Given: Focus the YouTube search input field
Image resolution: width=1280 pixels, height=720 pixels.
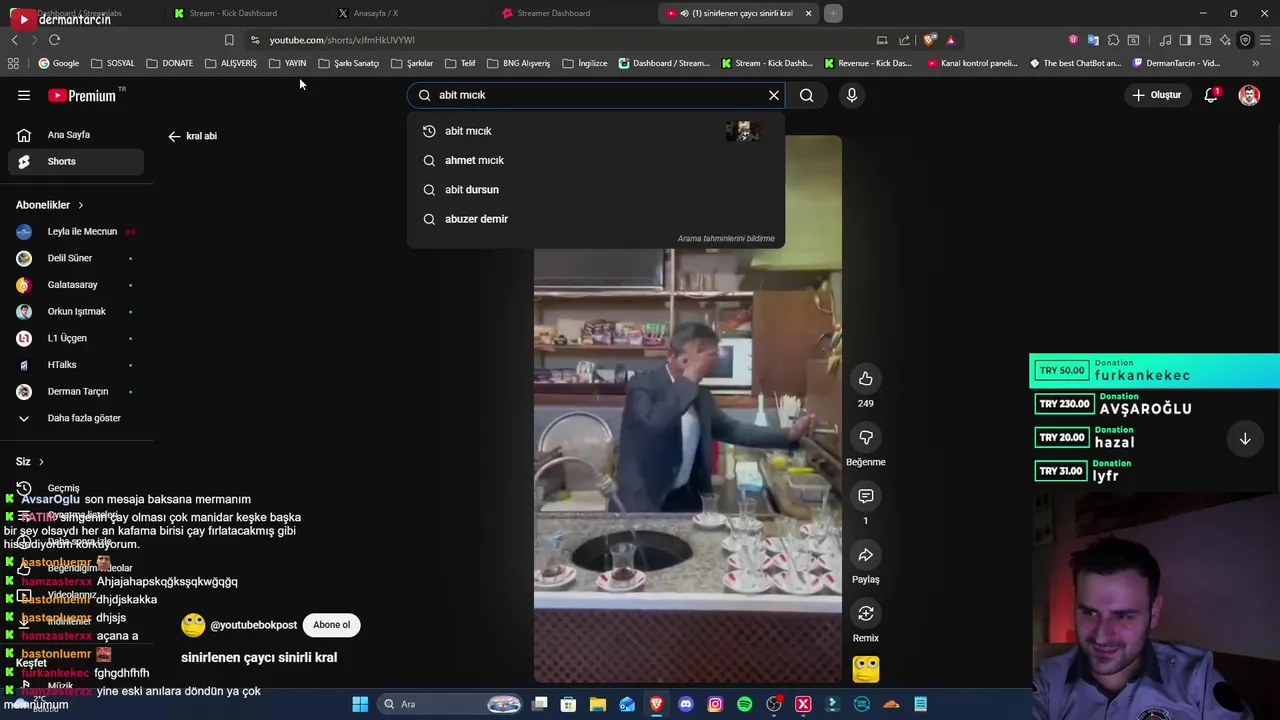Looking at the screenshot, I should (595, 95).
